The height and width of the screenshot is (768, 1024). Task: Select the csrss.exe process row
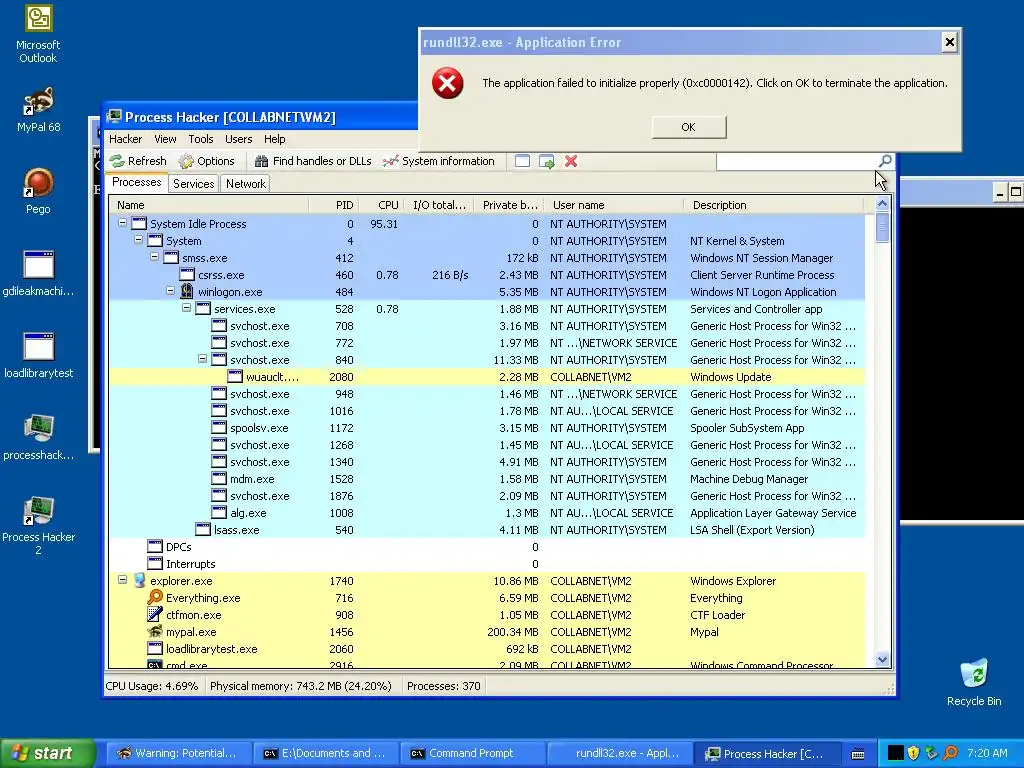click(487, 275)
